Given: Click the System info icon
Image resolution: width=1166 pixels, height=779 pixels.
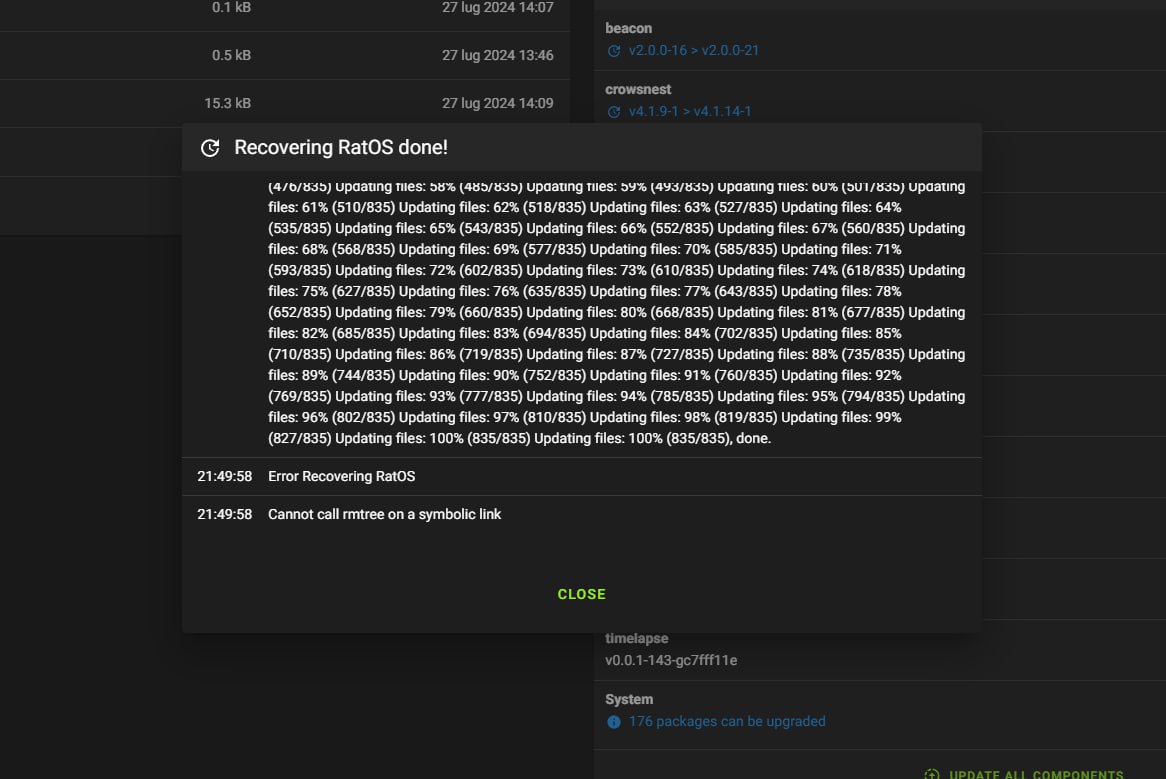Looking at the screenshot, I should [x=613, y=722].
